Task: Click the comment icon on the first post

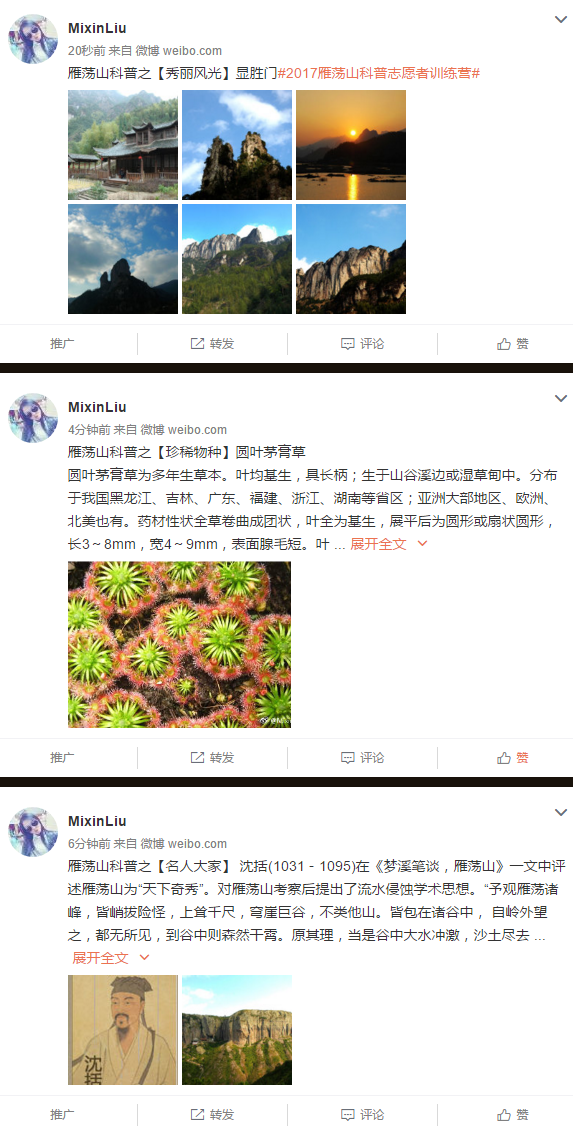Action: click(347, 344)
